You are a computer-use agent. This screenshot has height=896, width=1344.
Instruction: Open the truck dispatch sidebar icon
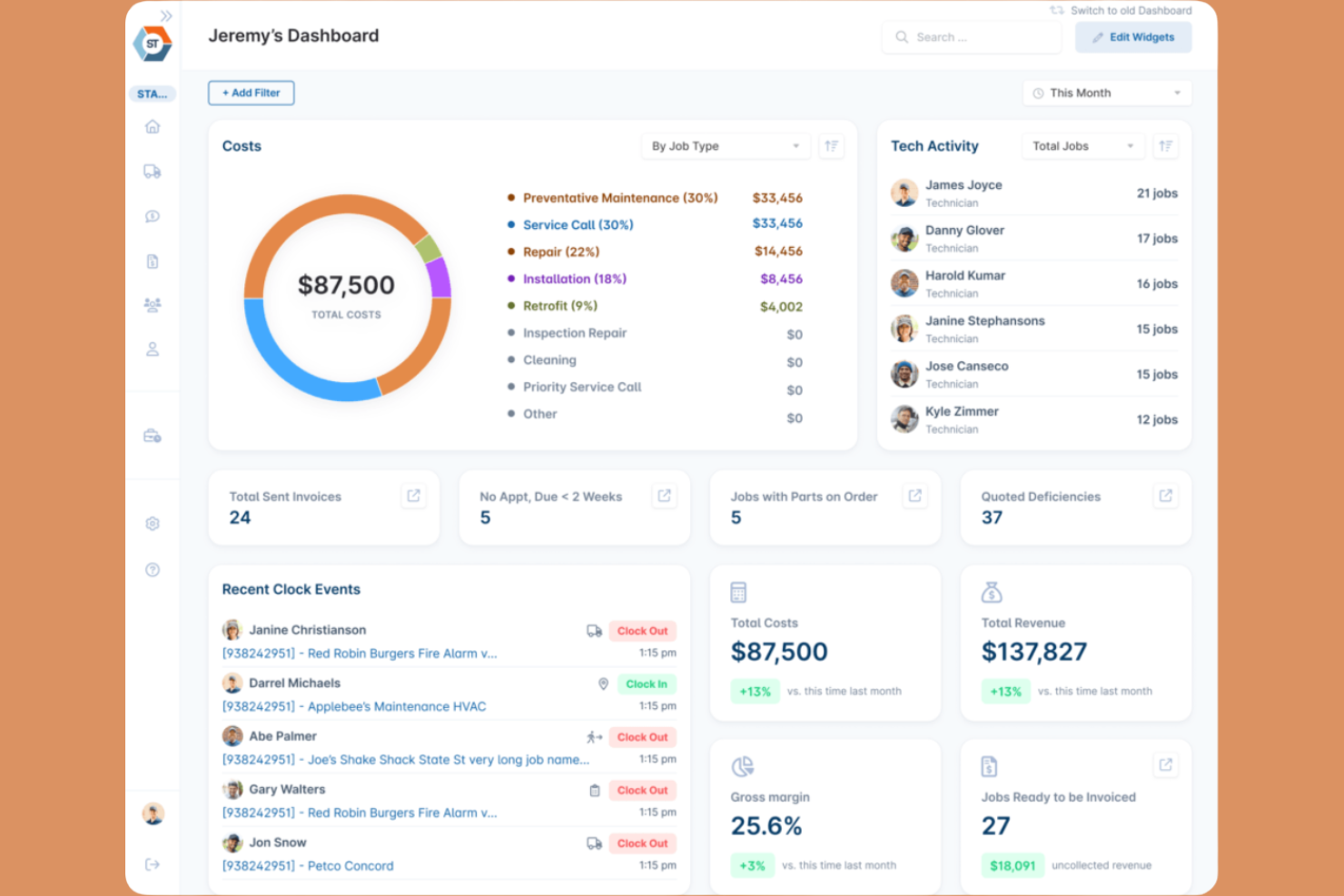(x=153, y=171)
